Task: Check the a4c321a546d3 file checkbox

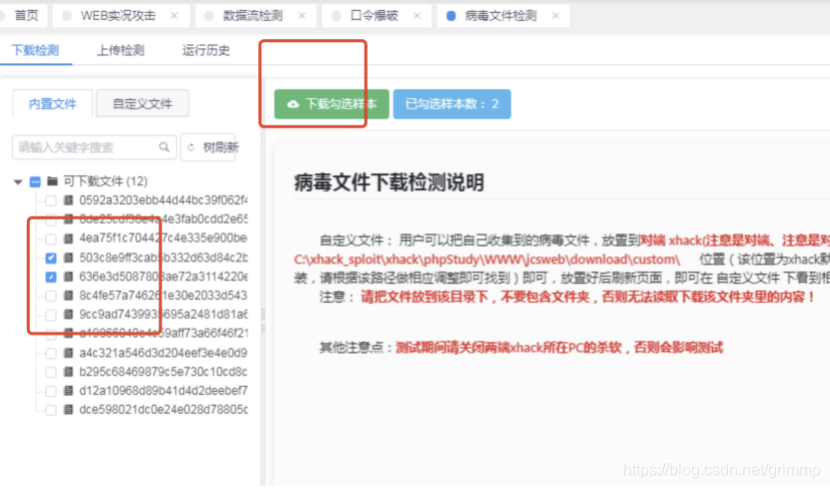Action: coord(51,353)
